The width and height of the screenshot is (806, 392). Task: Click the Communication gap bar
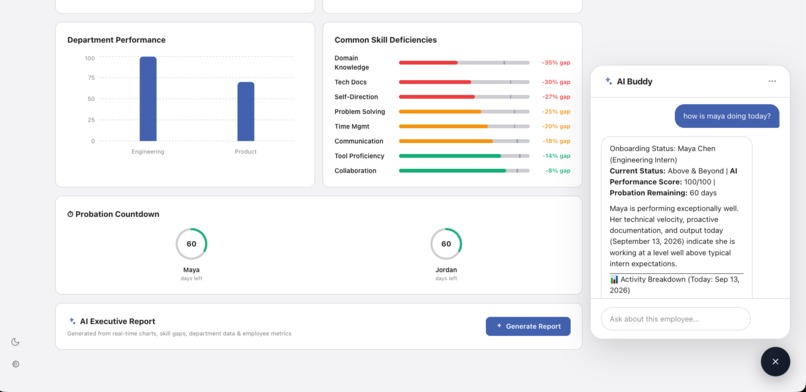[464, 141]
